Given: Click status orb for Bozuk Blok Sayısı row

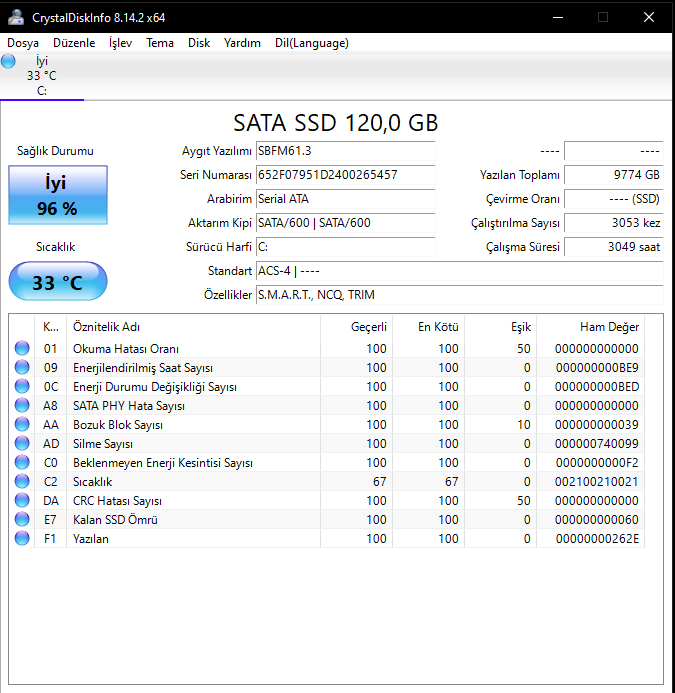Looking at the screenshot, I should pyautogui.click(x=22, y=424).
